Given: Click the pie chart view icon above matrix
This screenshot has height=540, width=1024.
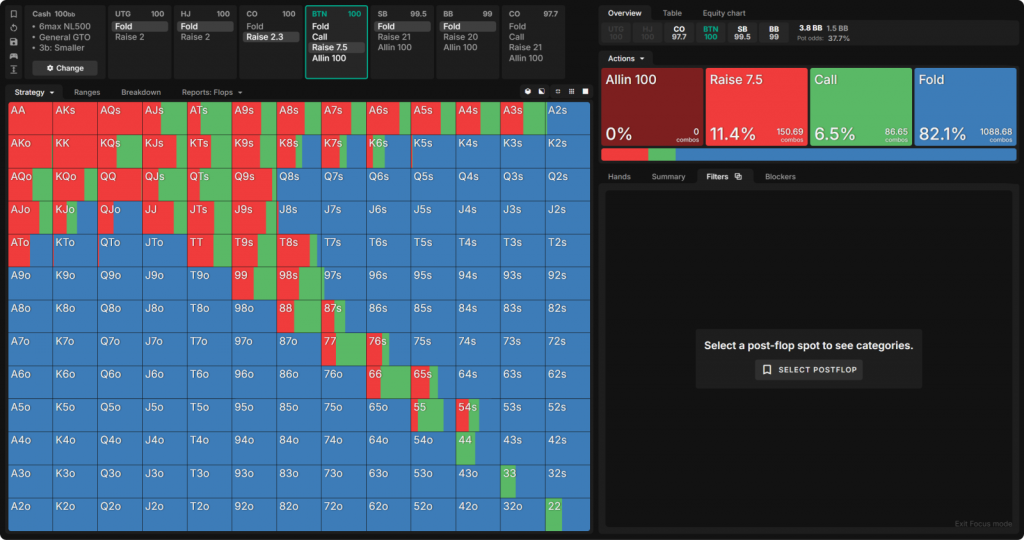Looking at the screenshot, I should (x=527, y=92).
